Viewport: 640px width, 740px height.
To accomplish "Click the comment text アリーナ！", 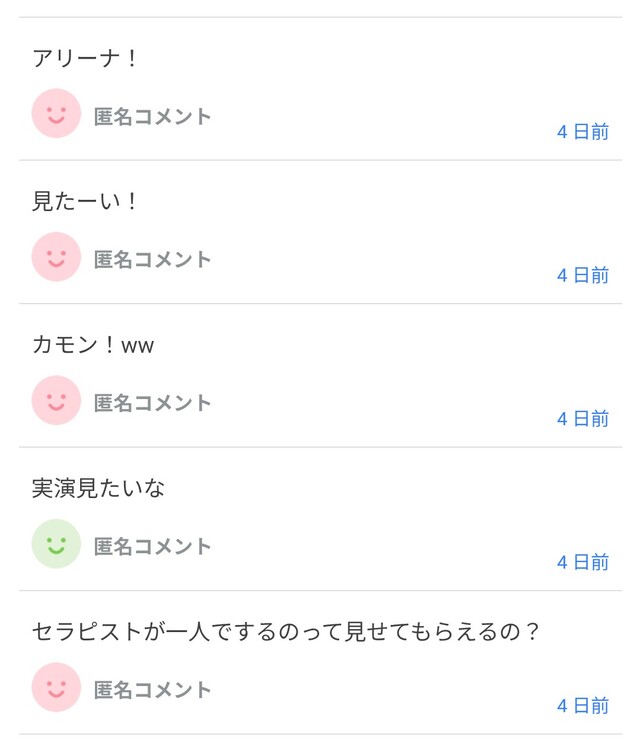I will [x=85, y=59].
